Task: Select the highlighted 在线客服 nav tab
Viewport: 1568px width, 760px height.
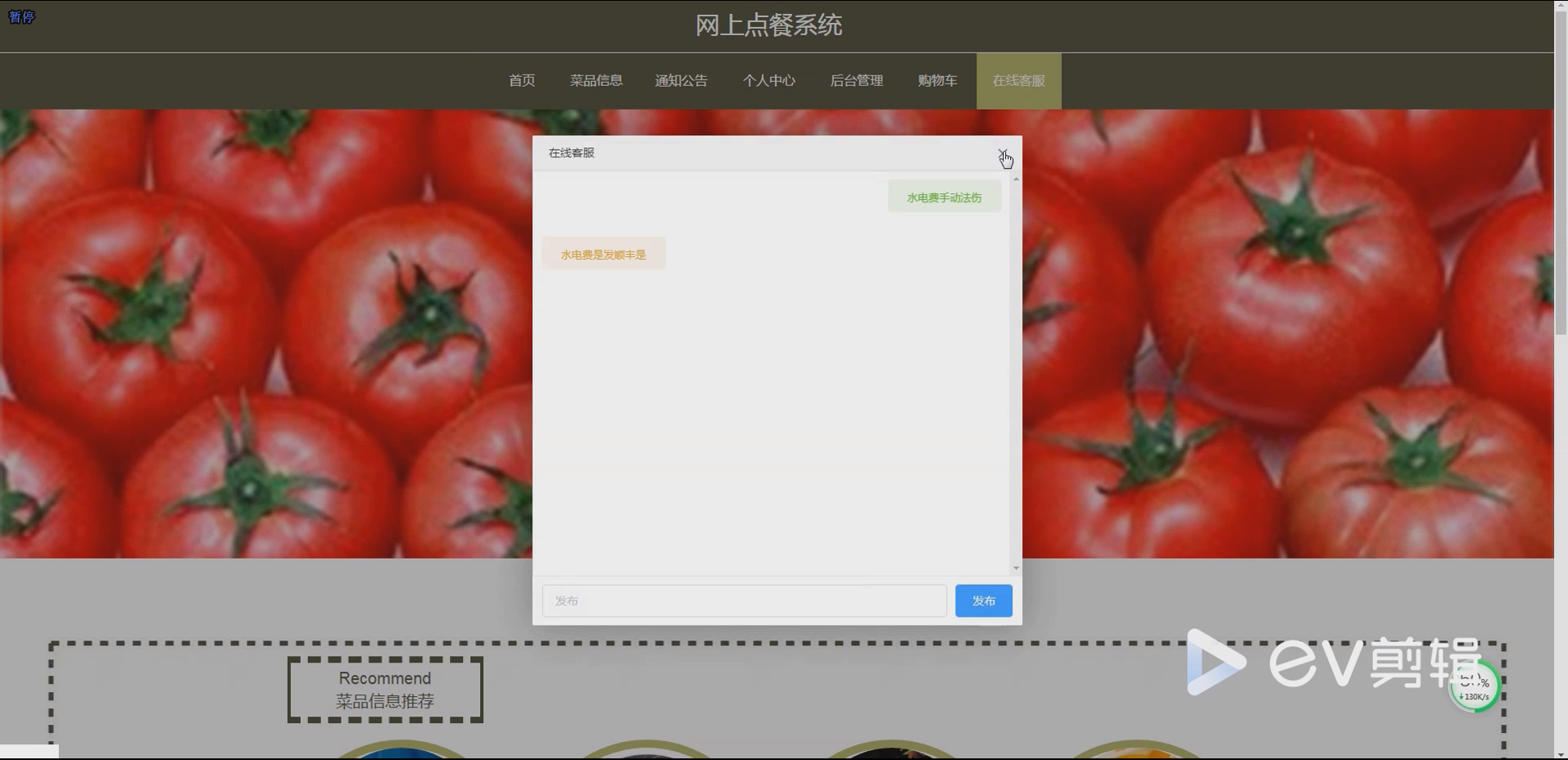Action: point(1018,80)
